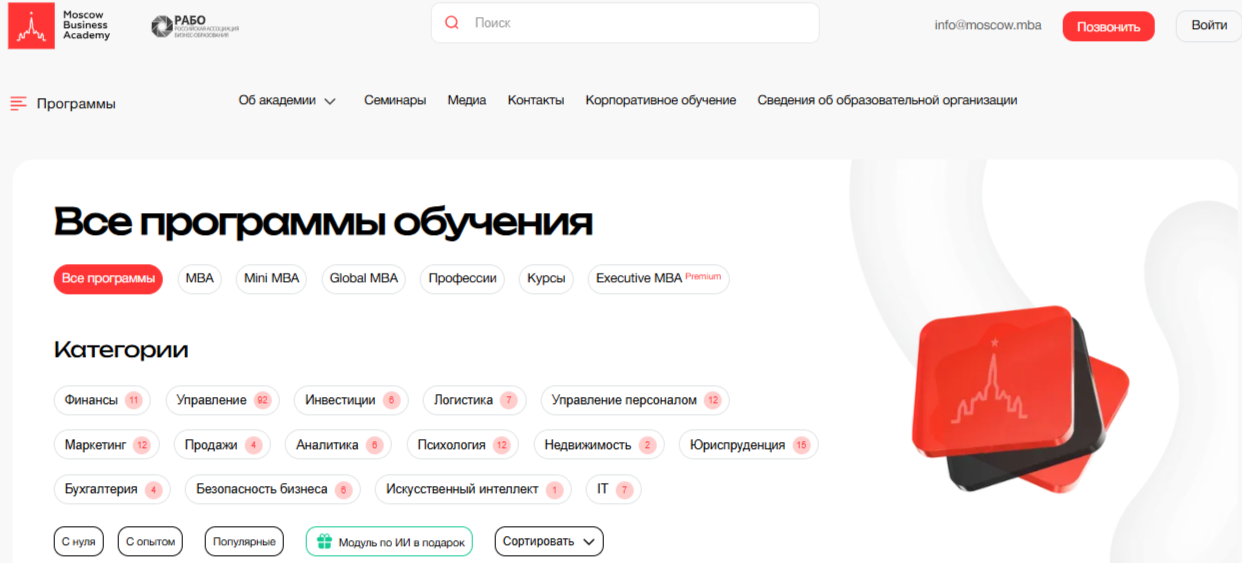
Task: Enable the Популярные filter
Action: (x=244, y=542)
